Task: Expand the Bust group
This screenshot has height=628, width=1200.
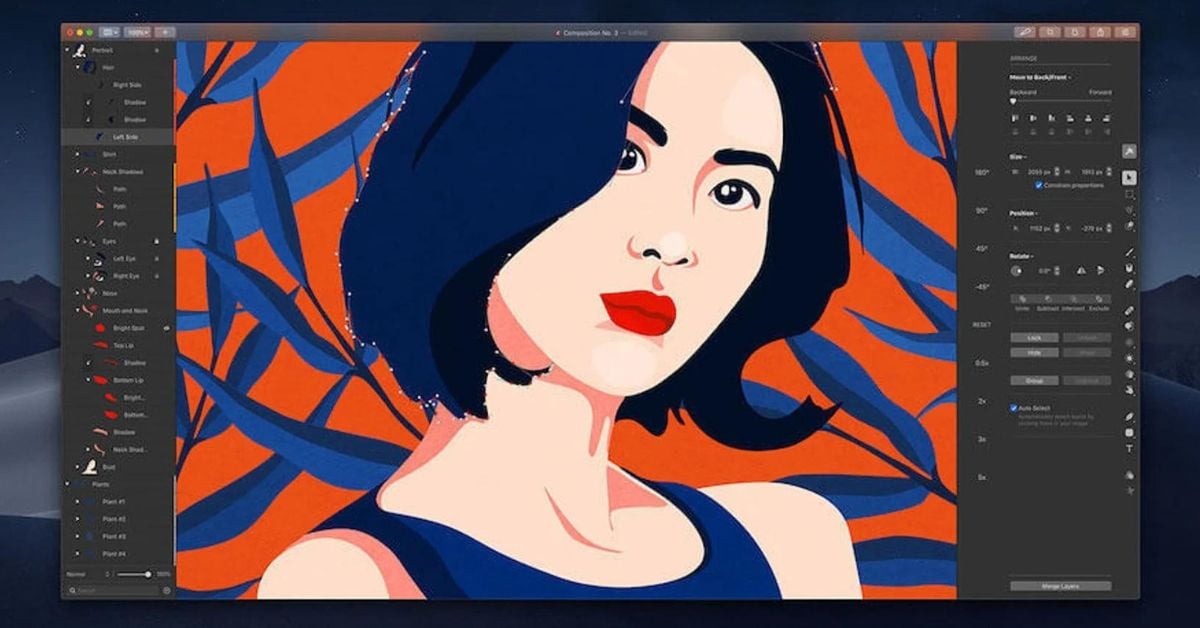Action: (x=77, y=467)
